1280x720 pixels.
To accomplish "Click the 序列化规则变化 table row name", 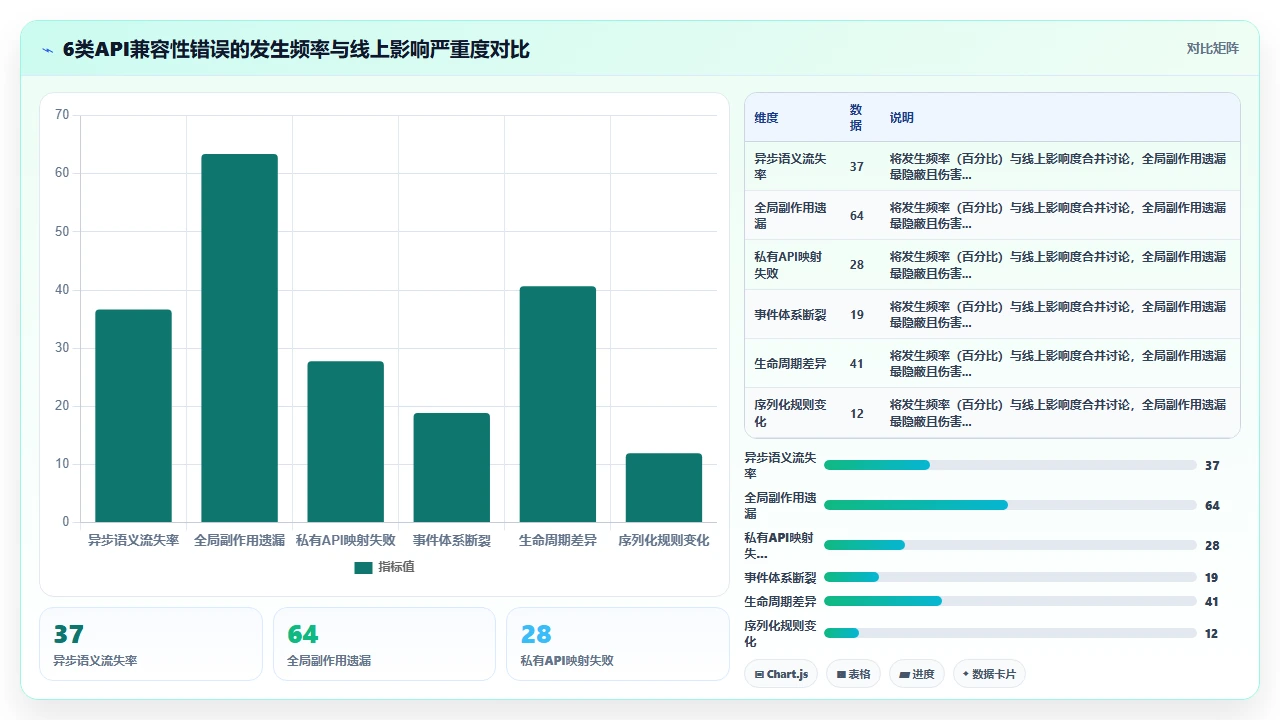I will click(790, 413).
